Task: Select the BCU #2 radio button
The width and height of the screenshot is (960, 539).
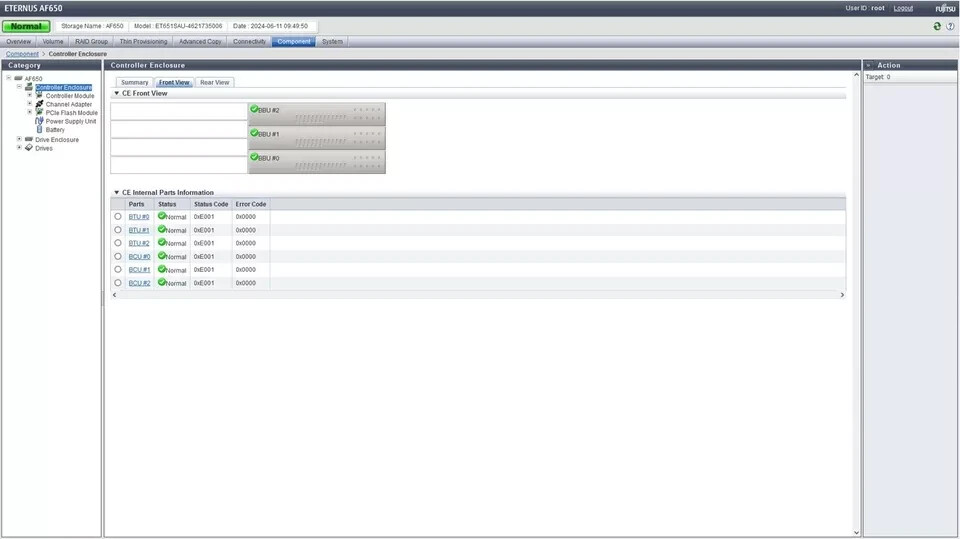Action: (x=118, y=283)
